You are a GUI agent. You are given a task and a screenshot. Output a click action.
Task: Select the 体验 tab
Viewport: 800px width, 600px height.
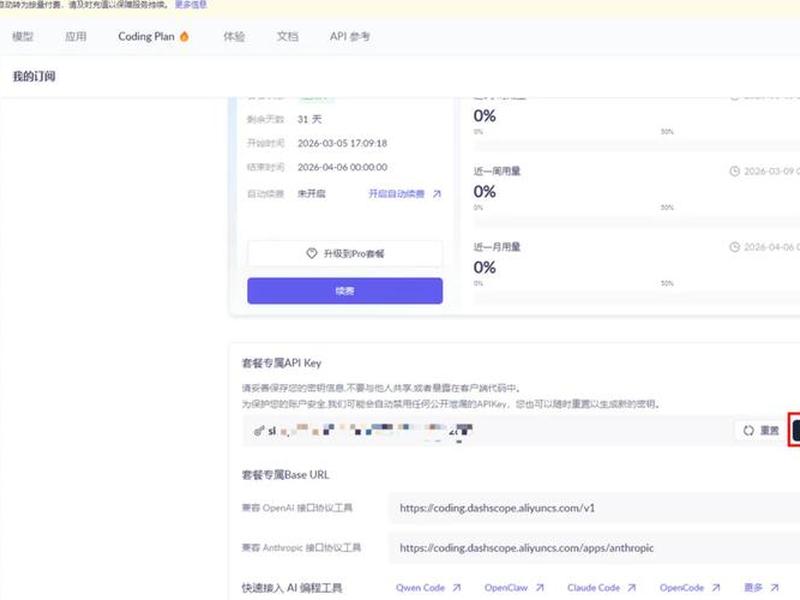click(234, 37)
